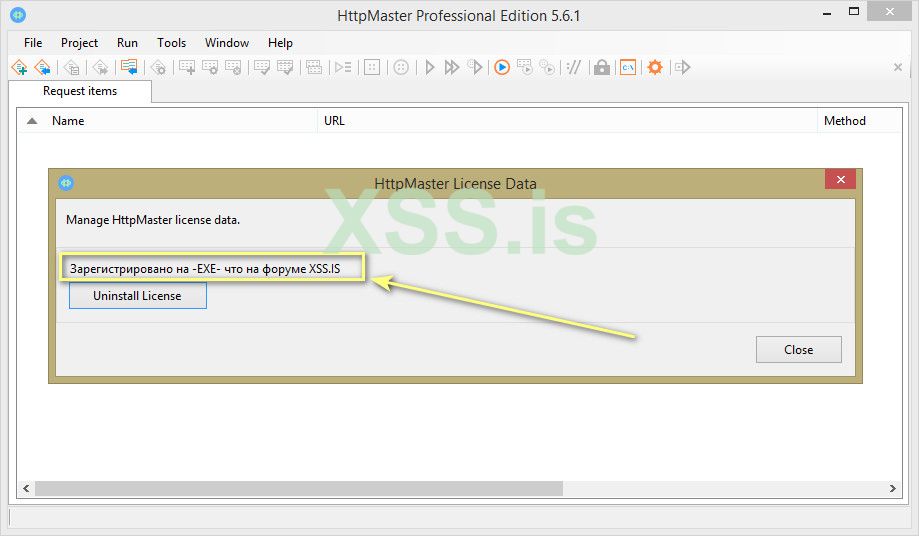Click the HttpMaster app icon in title bar
Screen dimensions: 919x536
point(18,15)
